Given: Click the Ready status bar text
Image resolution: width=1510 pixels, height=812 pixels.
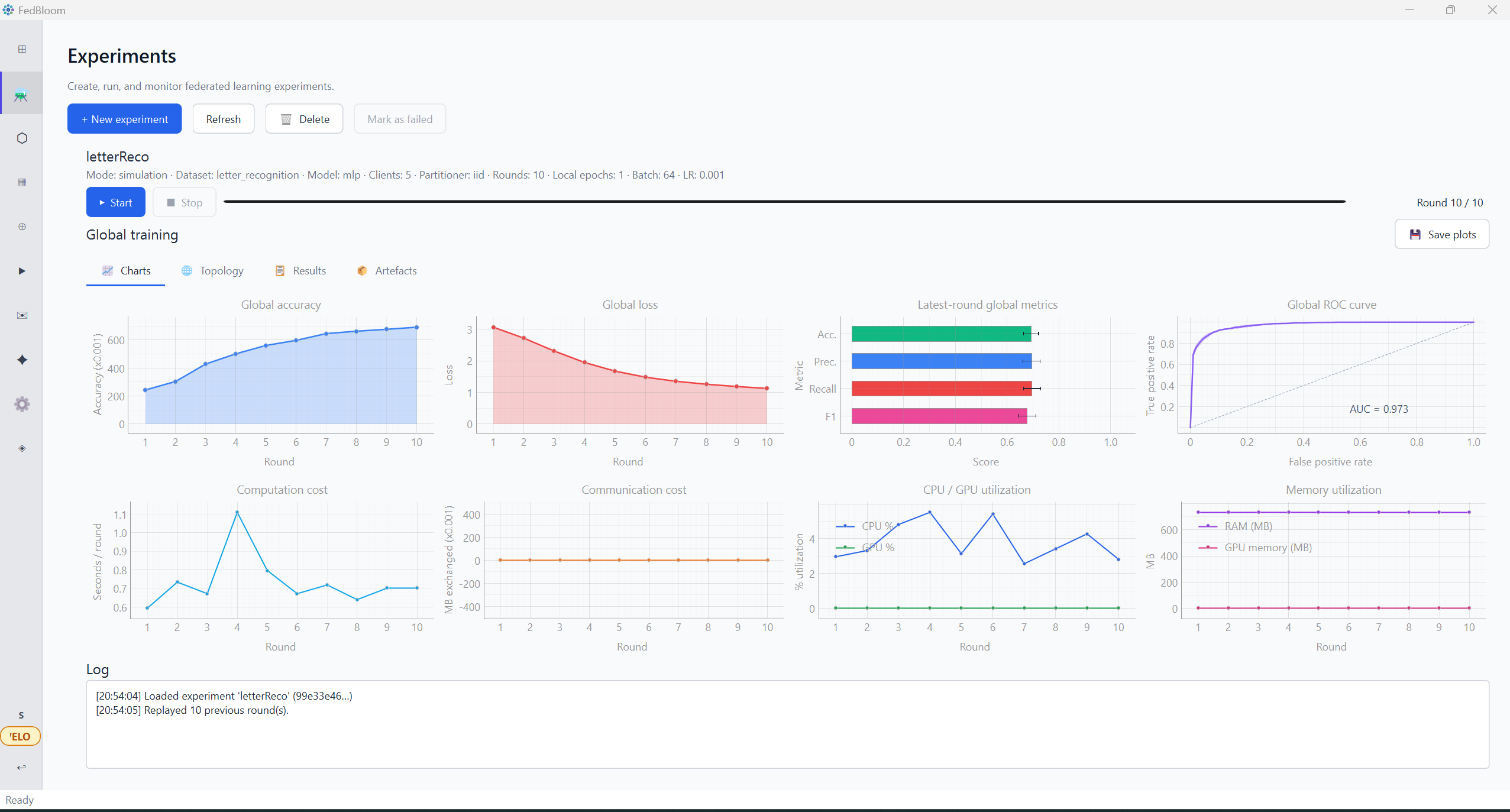Looking at the screenshot, I should (20, 800).
